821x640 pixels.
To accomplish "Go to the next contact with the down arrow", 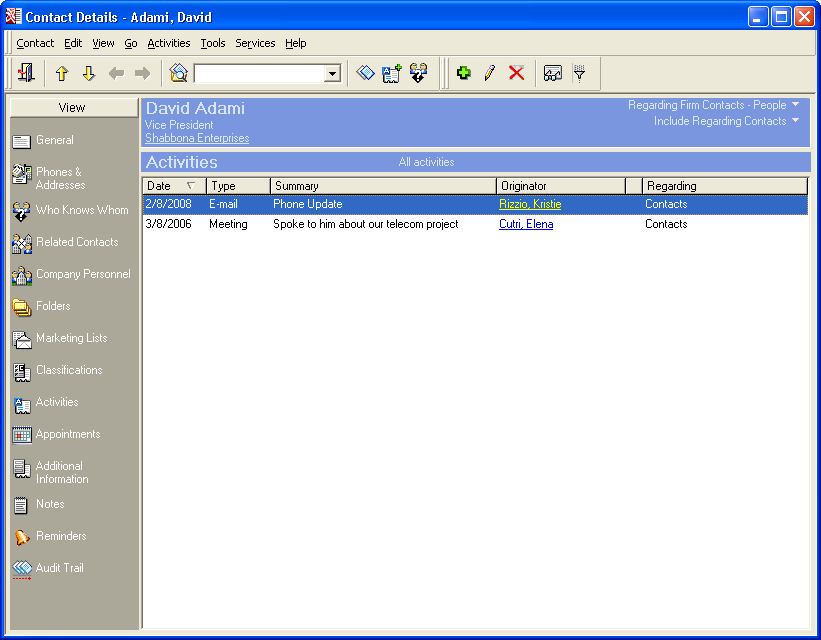I will point(88,72).
